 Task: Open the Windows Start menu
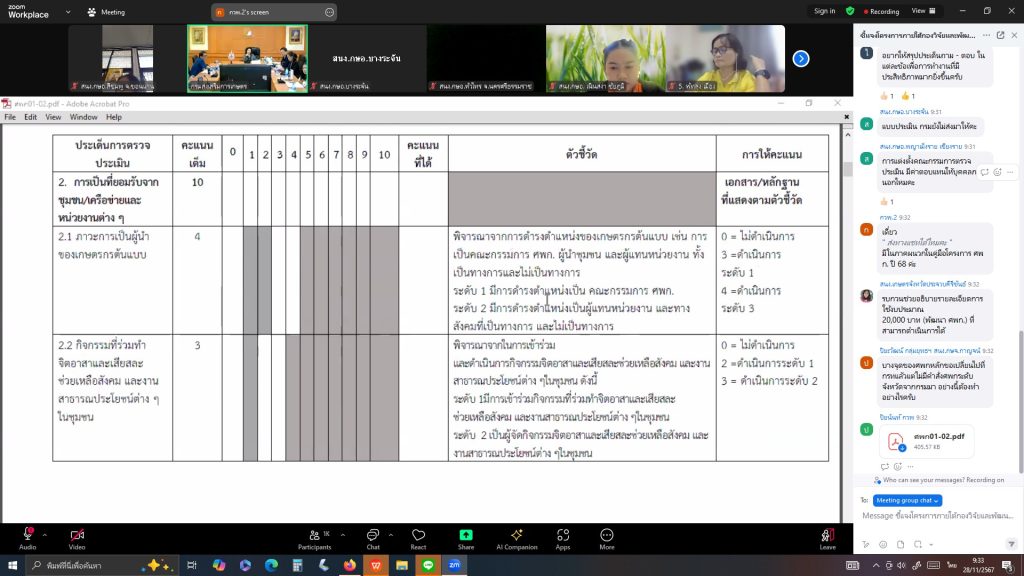click(13, 565)
